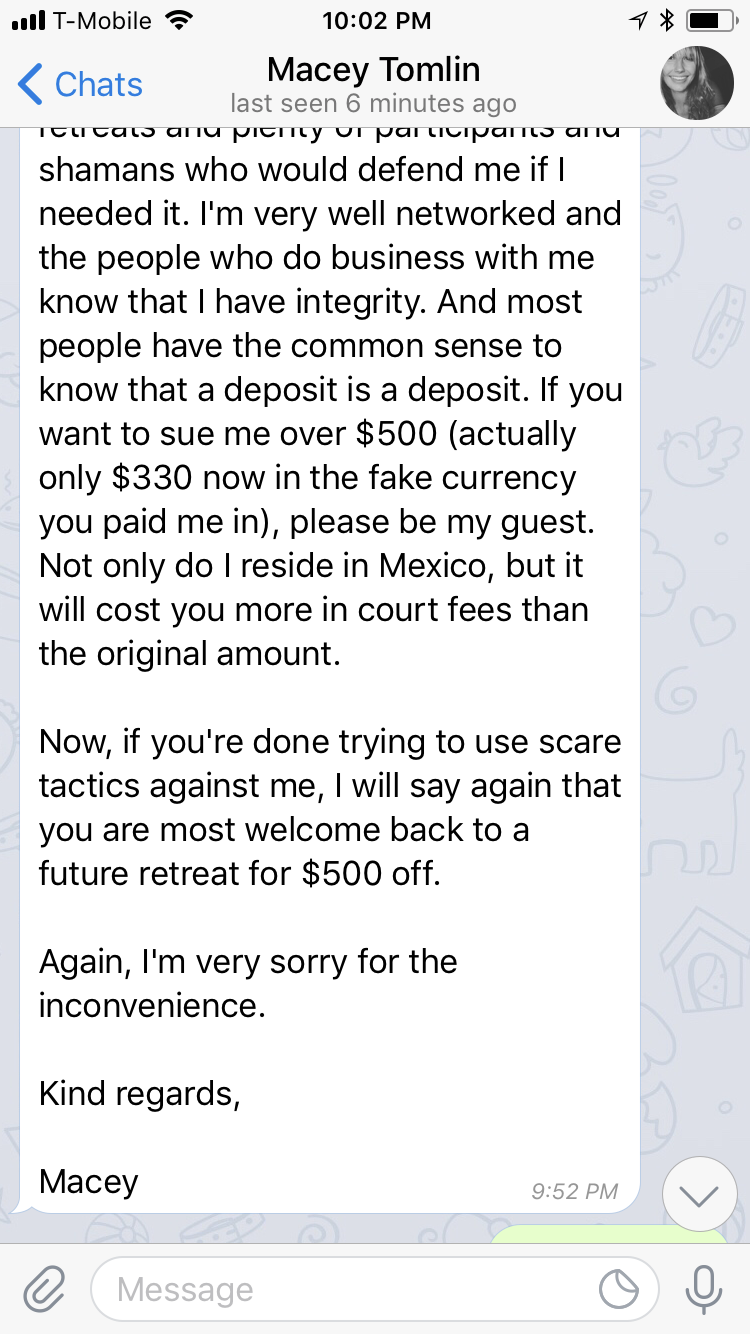
Task: Tap the cellular signal bars
Action: point(31,20)
